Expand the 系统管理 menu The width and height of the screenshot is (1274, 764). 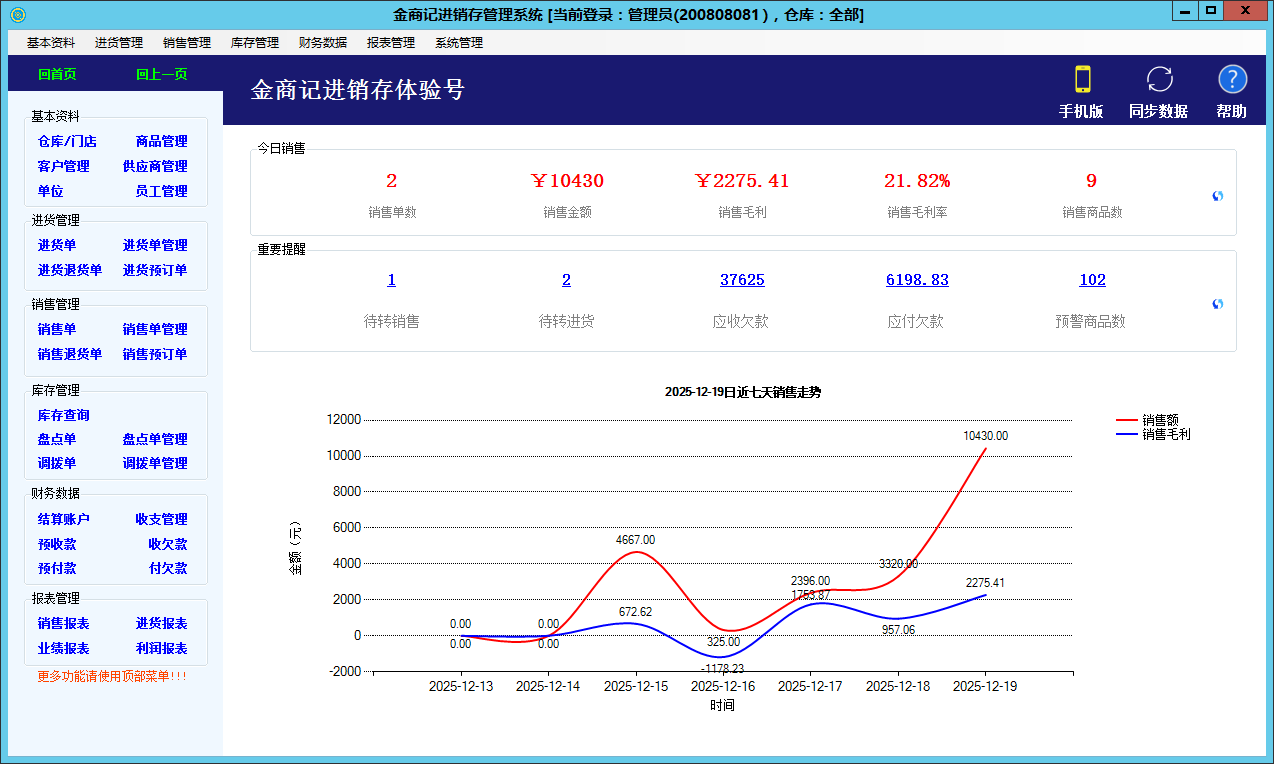(x=459, y=43)
